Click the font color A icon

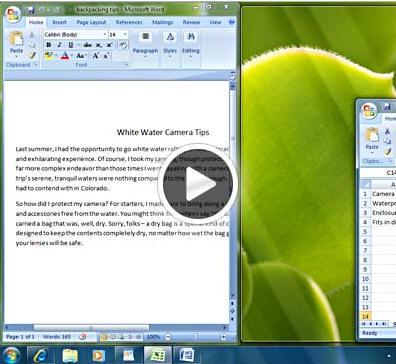click(65, 56)
